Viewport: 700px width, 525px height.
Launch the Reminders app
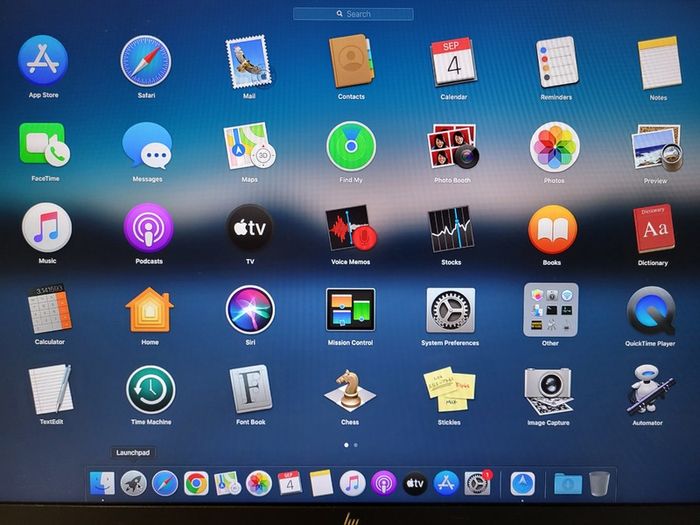tap(557, 62)
